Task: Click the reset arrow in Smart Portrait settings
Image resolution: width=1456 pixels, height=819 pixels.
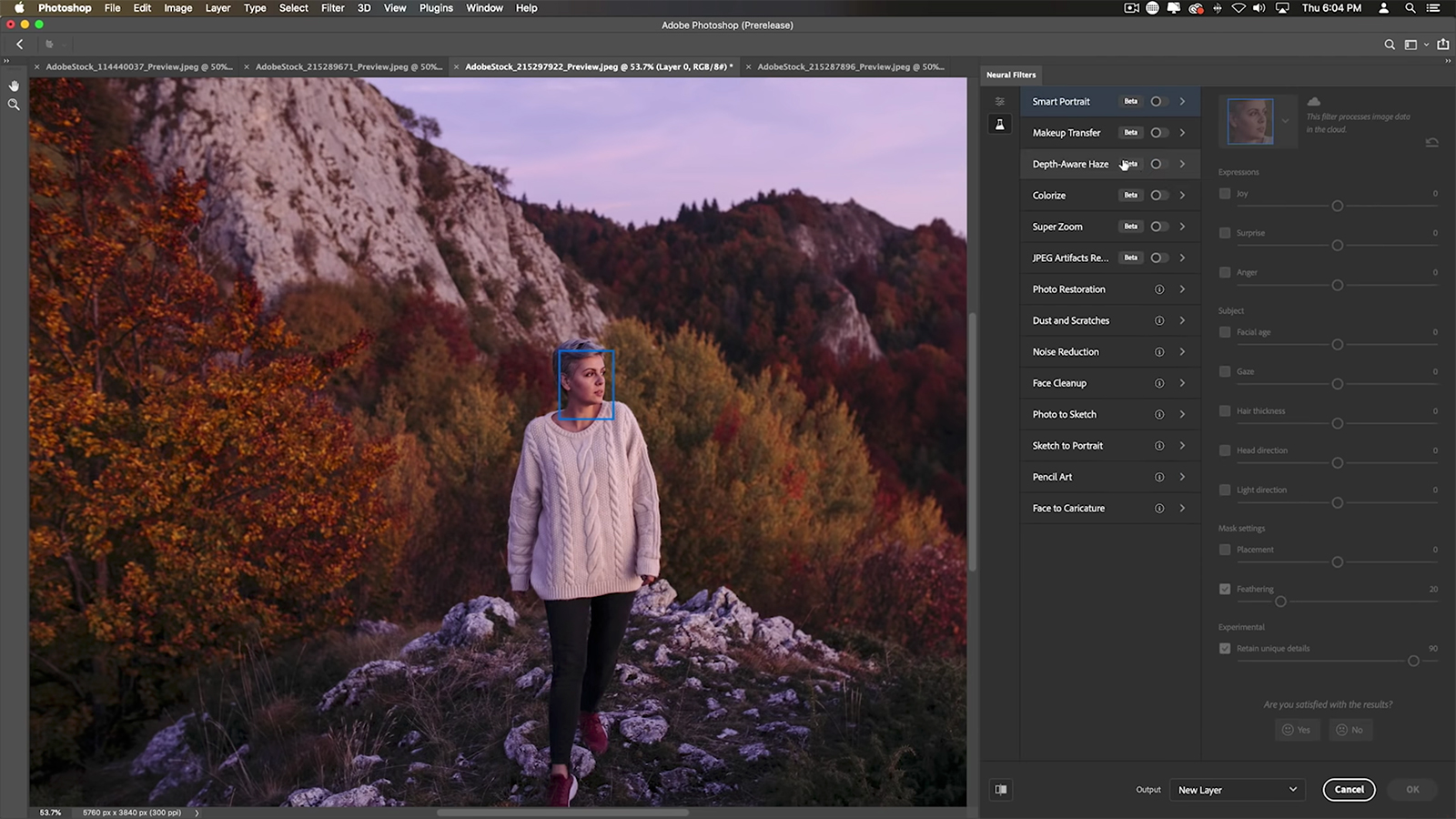Action: (x=1431, y=143)
